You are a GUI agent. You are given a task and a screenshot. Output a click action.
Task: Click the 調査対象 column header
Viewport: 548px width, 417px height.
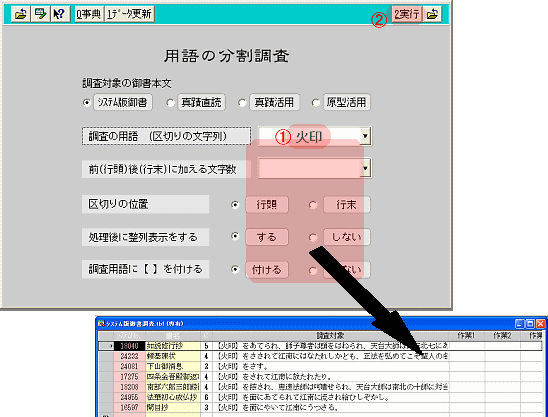[330, 336]
